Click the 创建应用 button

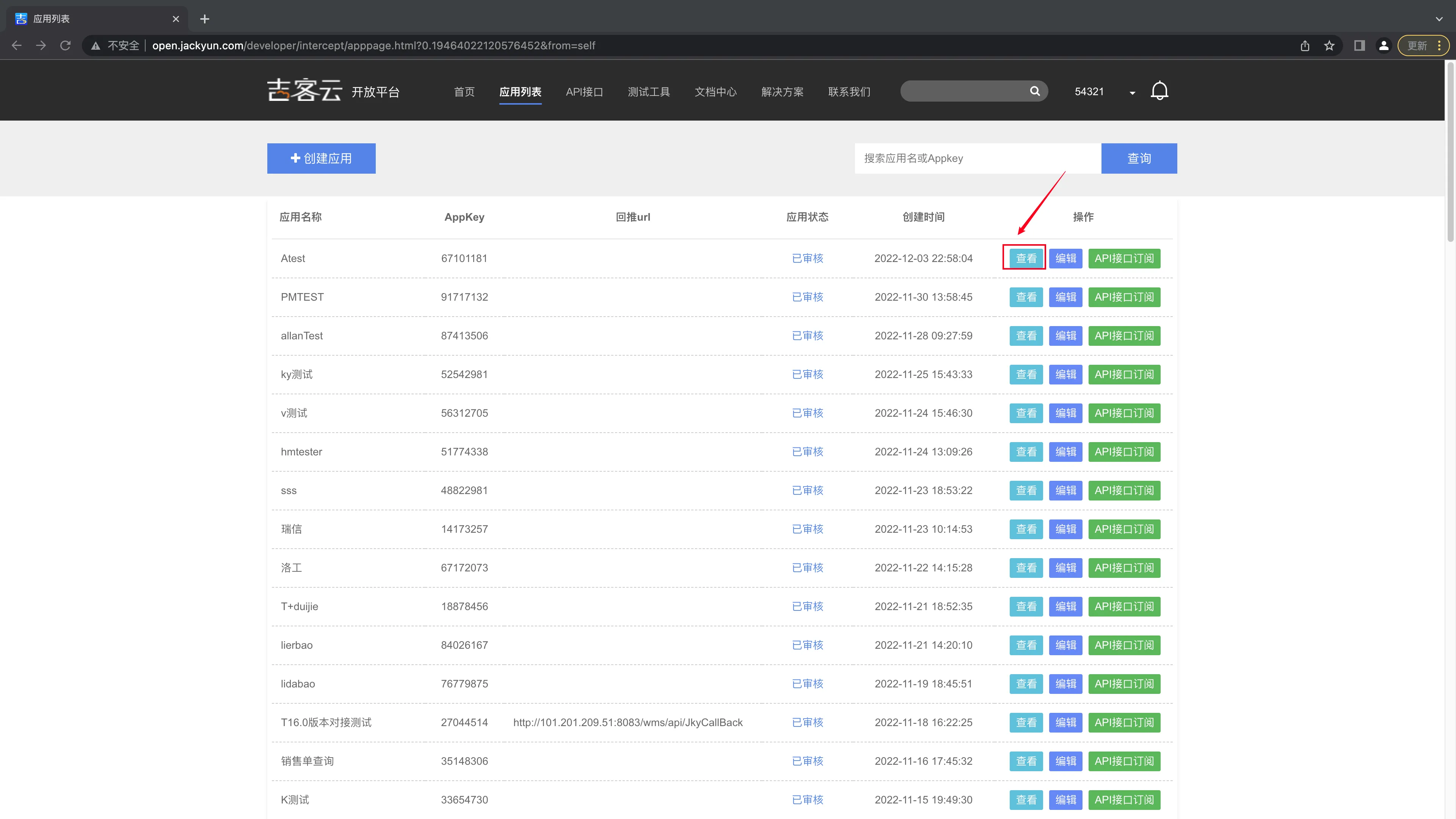[x=321, y=158]
